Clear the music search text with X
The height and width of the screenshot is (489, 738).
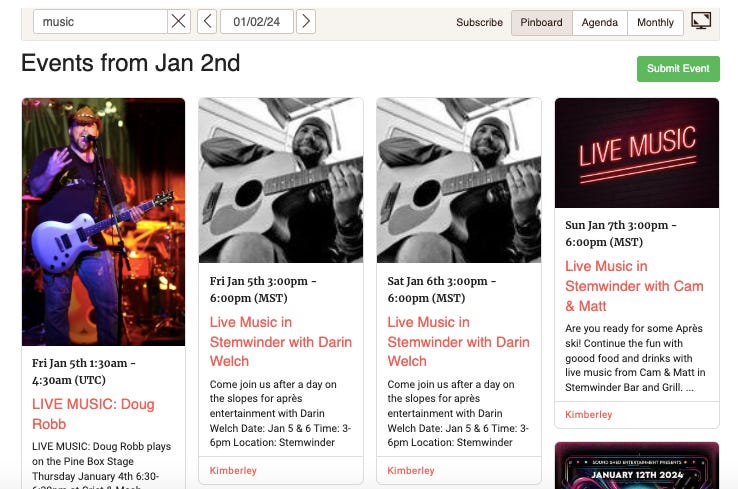click(x=178, y=22)
